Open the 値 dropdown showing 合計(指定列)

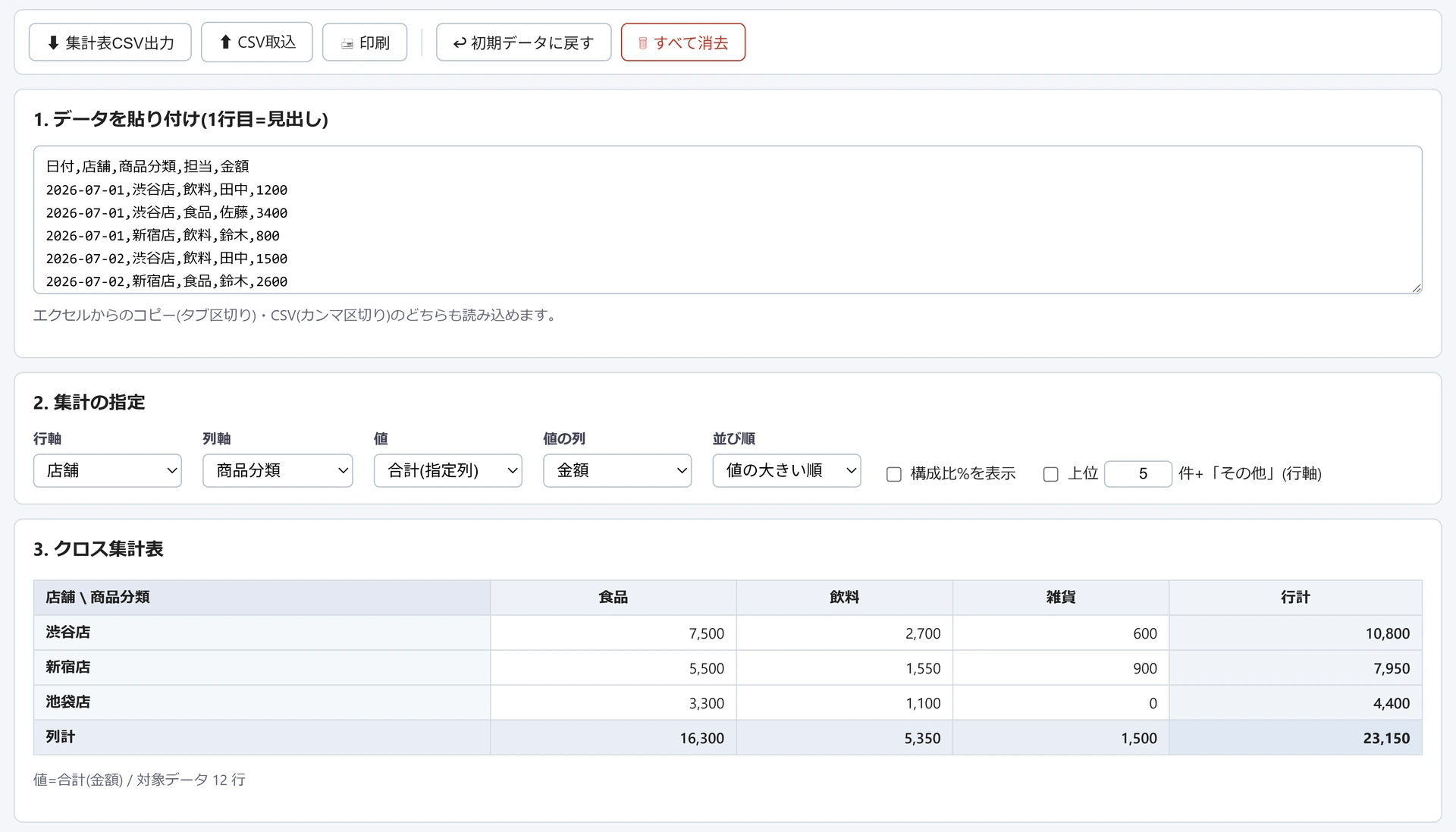click(448, 470)
